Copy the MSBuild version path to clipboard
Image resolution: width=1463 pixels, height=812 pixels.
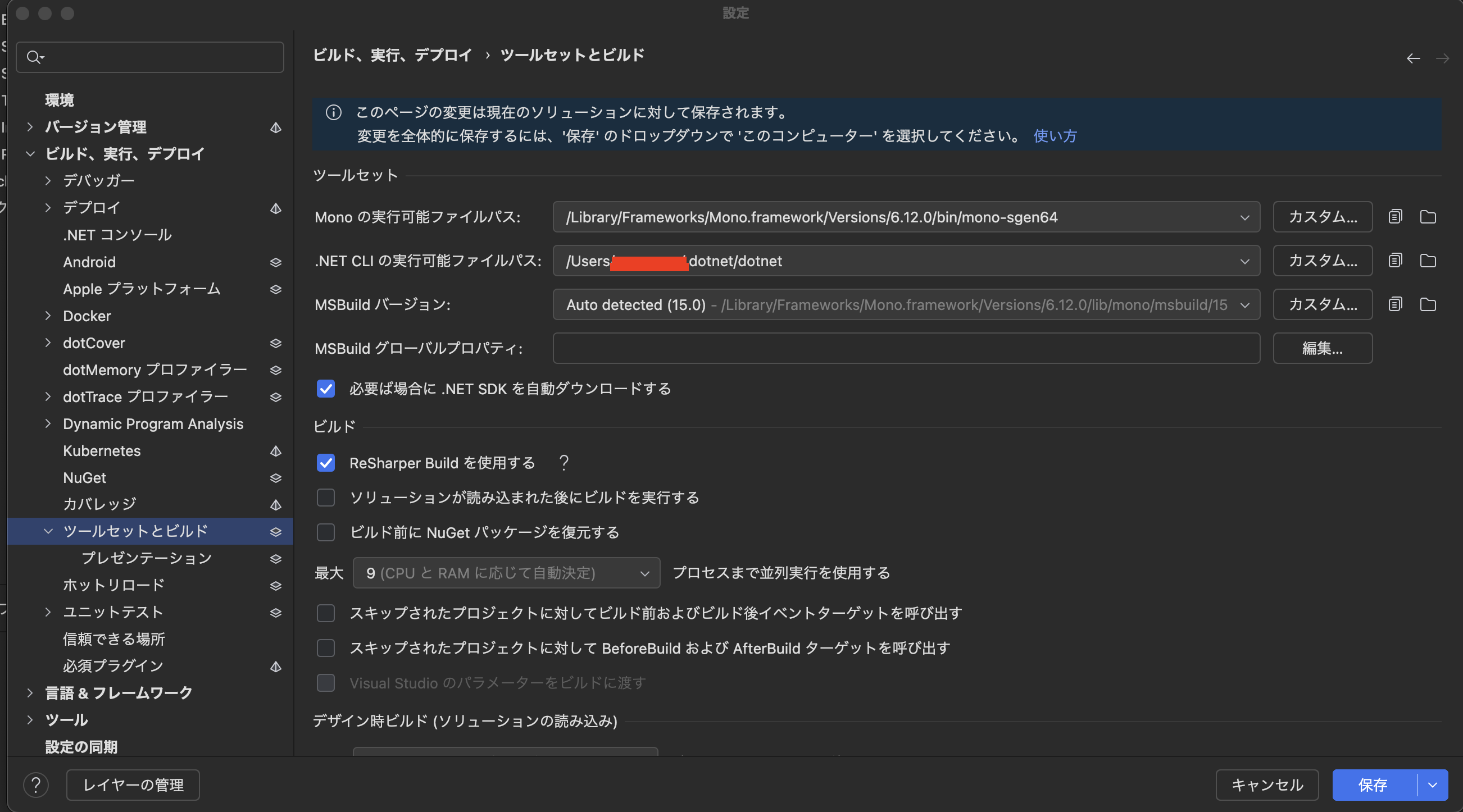(x=1395, y=304)
